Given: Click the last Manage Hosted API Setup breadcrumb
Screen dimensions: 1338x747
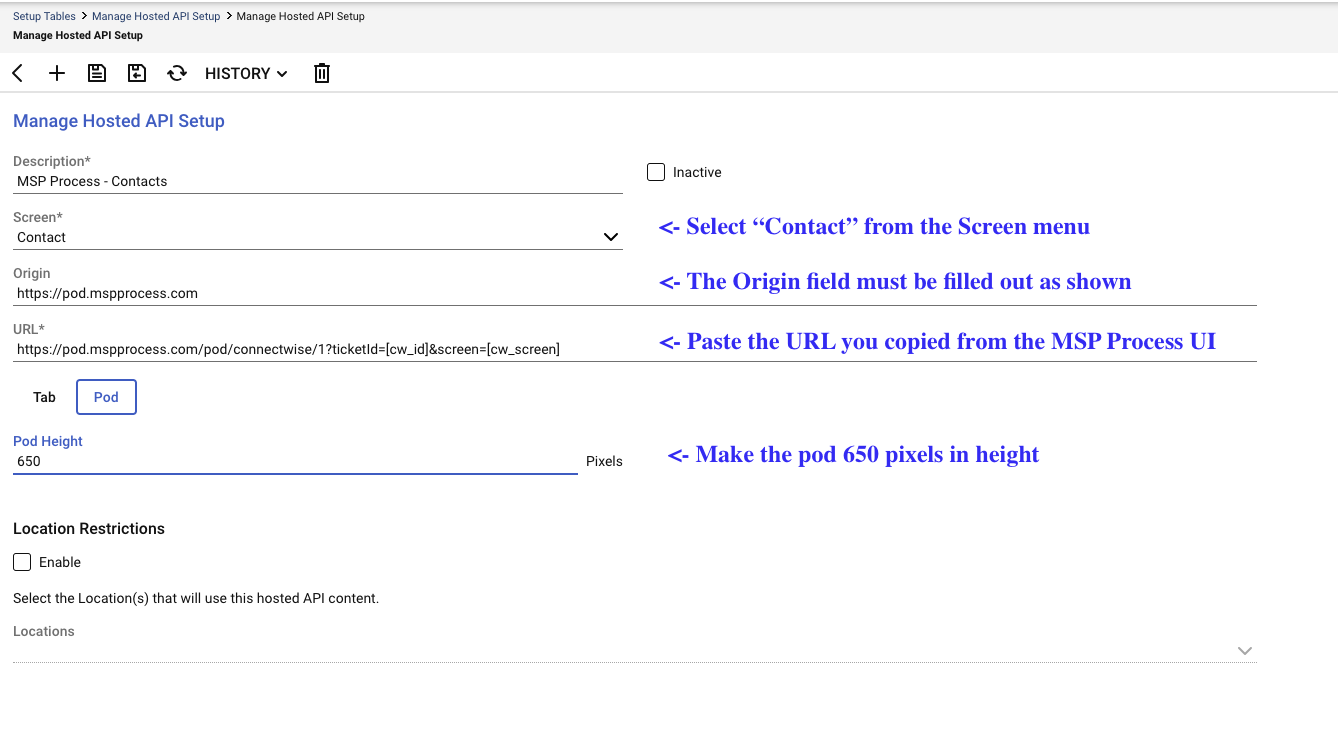Looking at the screenshot, I should pos(300,16).
